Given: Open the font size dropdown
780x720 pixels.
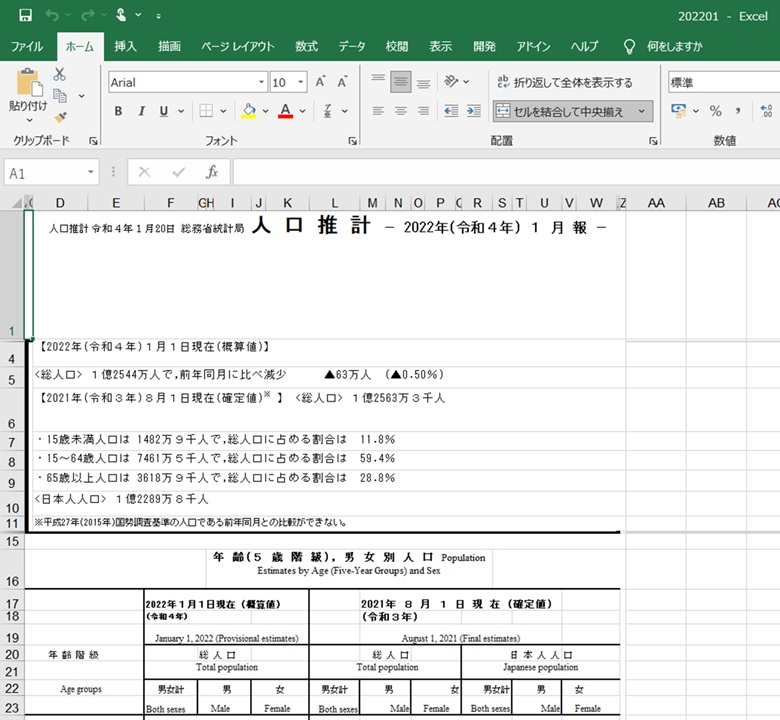Looking at the screenshot, I should tap(301, 82).
